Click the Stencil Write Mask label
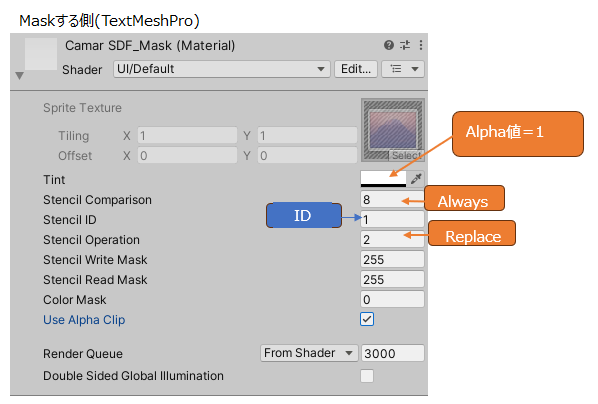598x404 pixels. (x=95, y=260)
